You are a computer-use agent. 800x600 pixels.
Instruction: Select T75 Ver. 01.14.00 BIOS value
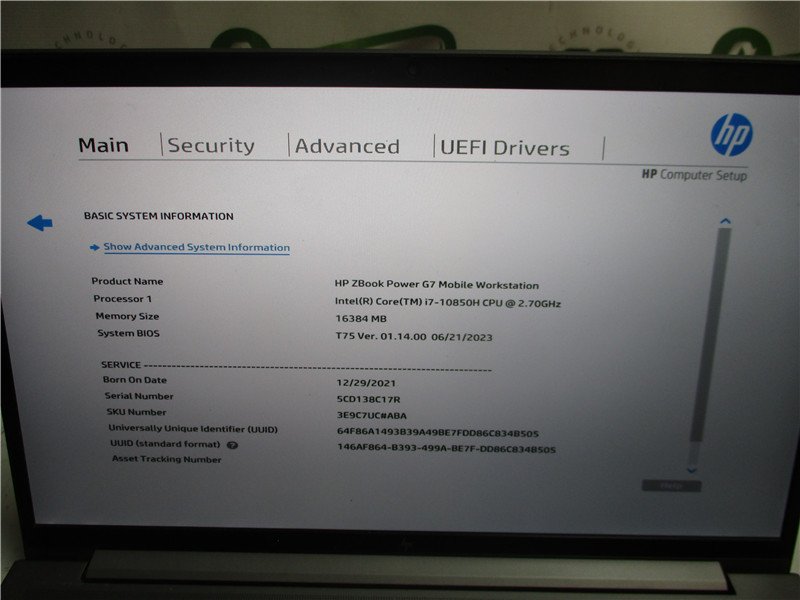click(414, 337)
